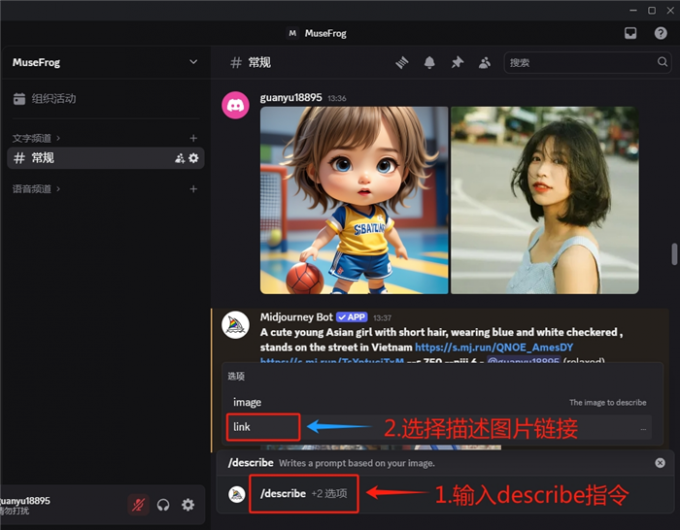Screen dimensions: 680x530
Task: Click the 13:37 message timestamp
Action: click(382, 318)
